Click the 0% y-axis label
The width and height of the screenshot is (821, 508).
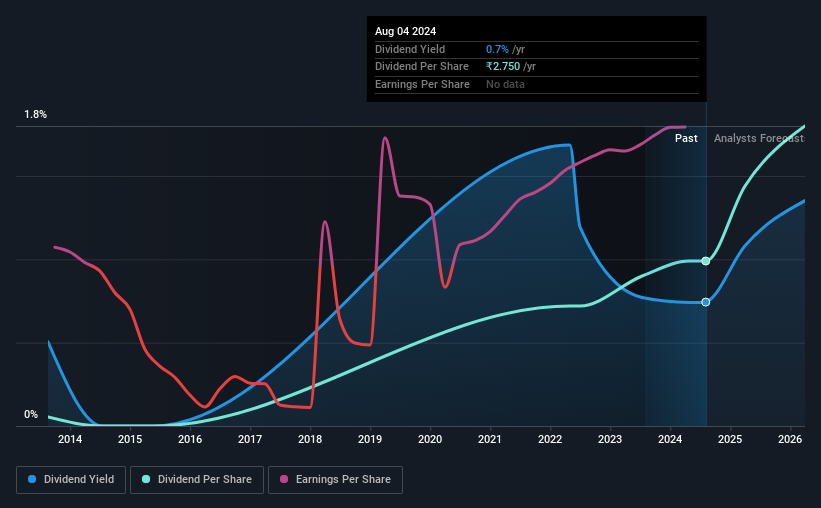click(x=31, y=415)
